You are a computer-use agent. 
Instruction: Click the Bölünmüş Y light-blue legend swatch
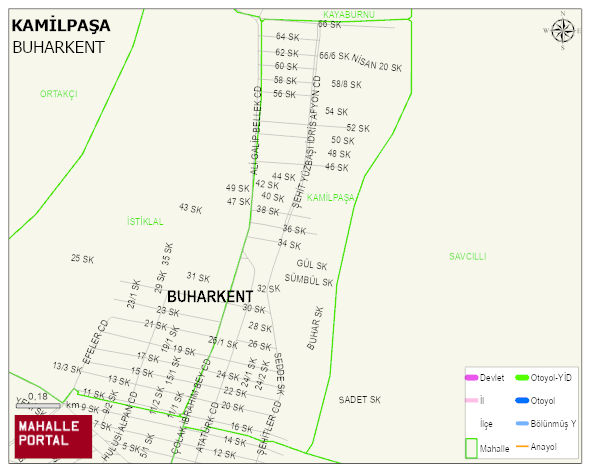tap(522, 423)
